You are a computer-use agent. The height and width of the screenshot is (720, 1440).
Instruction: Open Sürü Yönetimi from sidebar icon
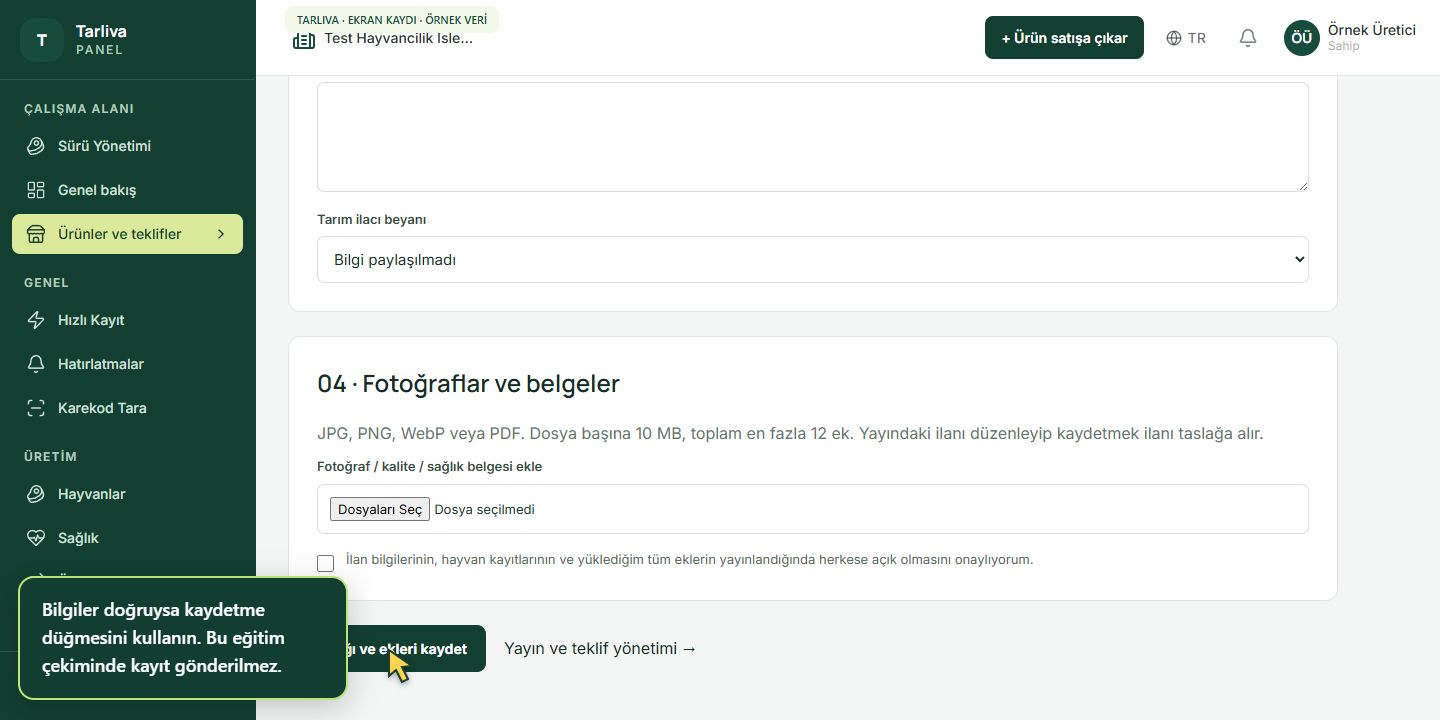click(36, 146)
